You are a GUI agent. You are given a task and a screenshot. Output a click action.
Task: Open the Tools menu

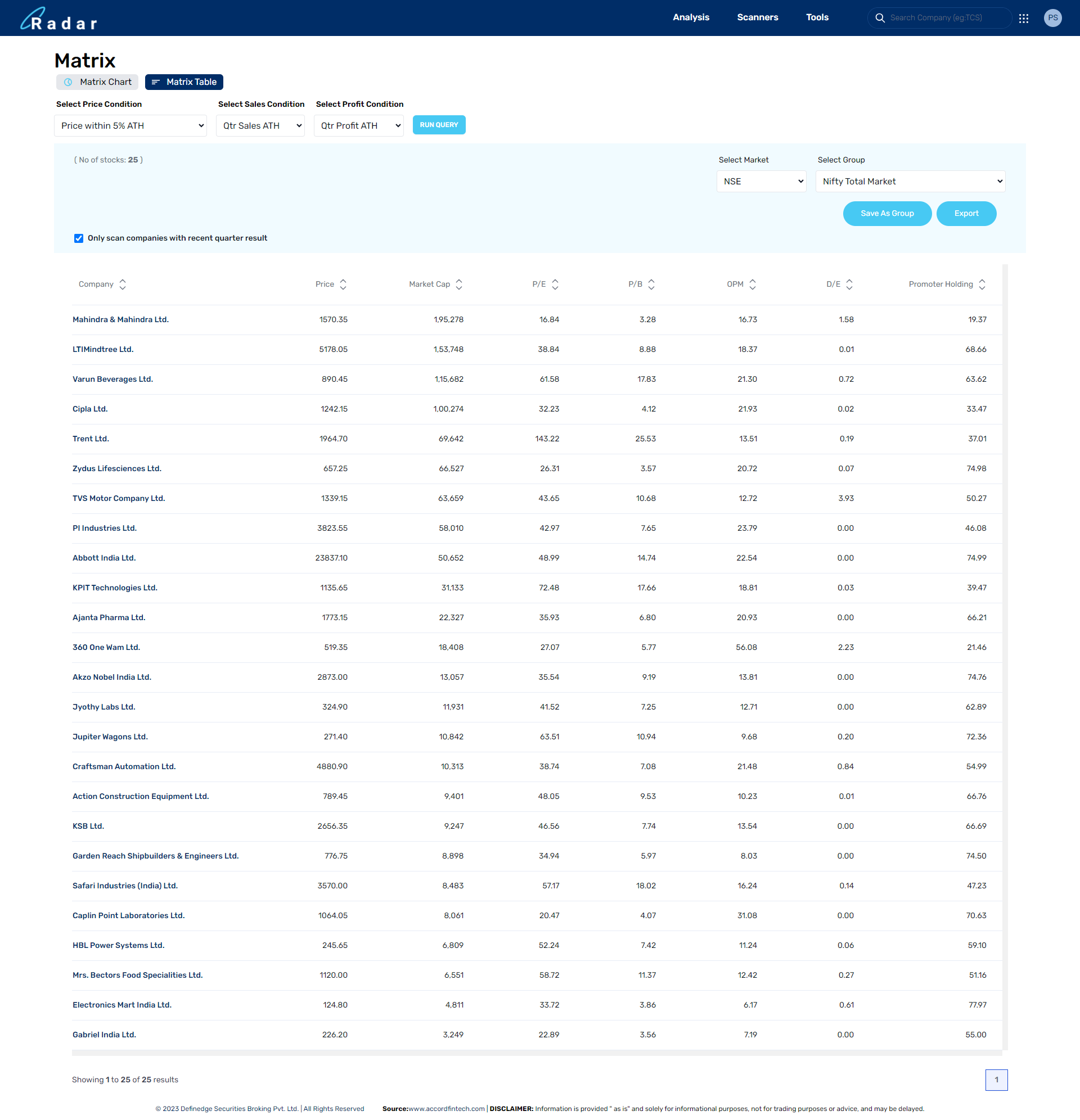pyautogui.click(x=817, y=18)
